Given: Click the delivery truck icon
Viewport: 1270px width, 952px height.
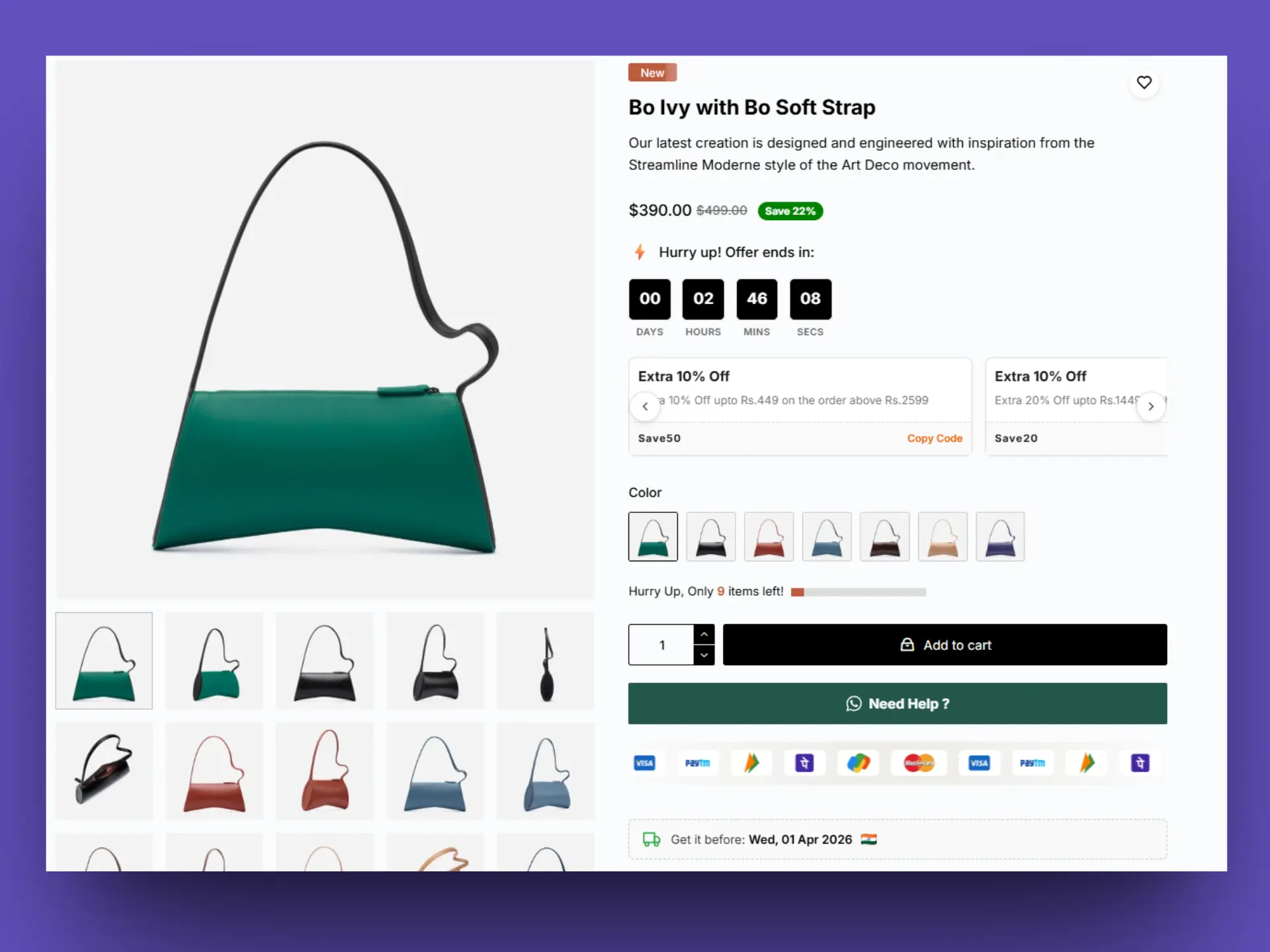Looking at the screenshot, I should click(x=652, y=840).
